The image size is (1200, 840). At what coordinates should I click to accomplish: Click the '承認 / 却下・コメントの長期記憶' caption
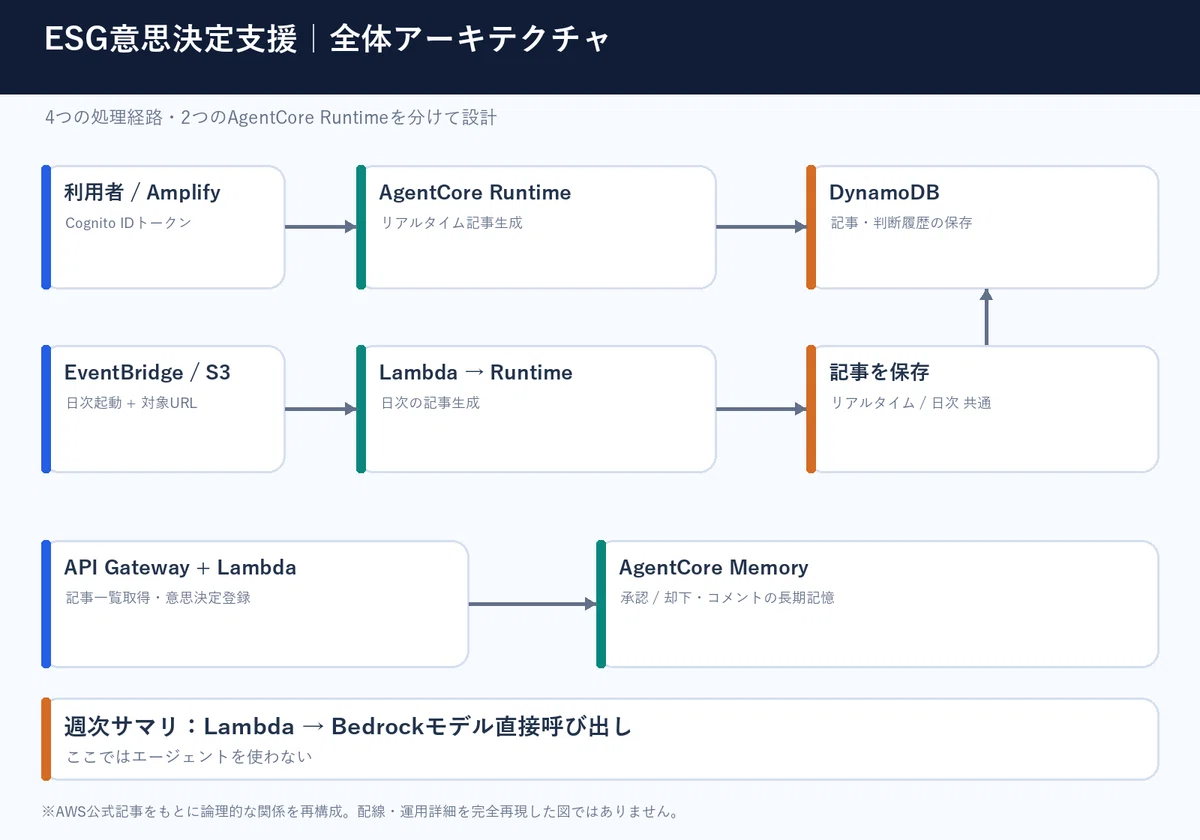[x=727, y=597]
